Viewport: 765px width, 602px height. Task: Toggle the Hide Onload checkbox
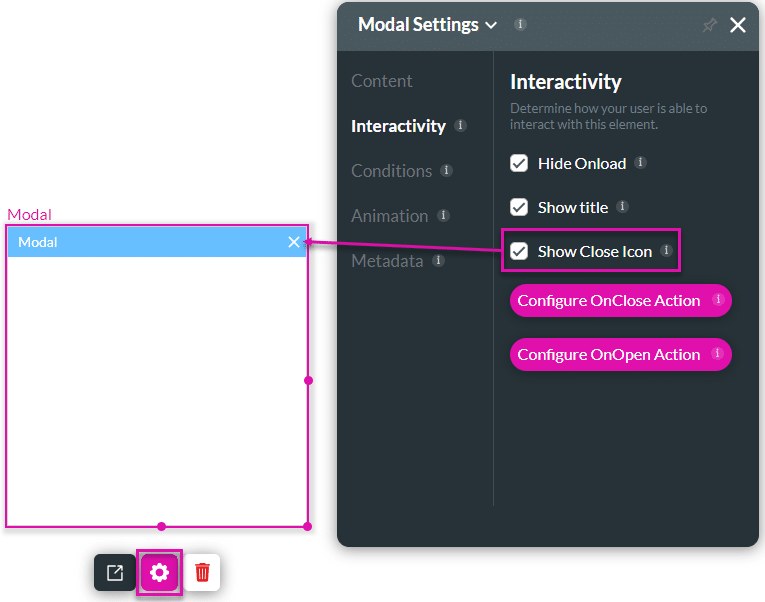point(519,163)
